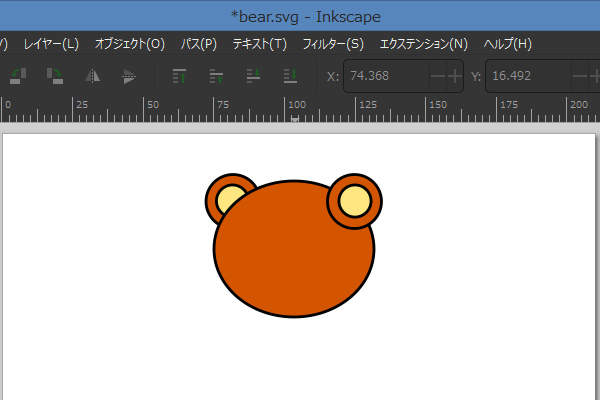600x400 pixels.
Task: Open the ヘルプ(H) menu
Action: pyautogui.click(x=507, y=44)
